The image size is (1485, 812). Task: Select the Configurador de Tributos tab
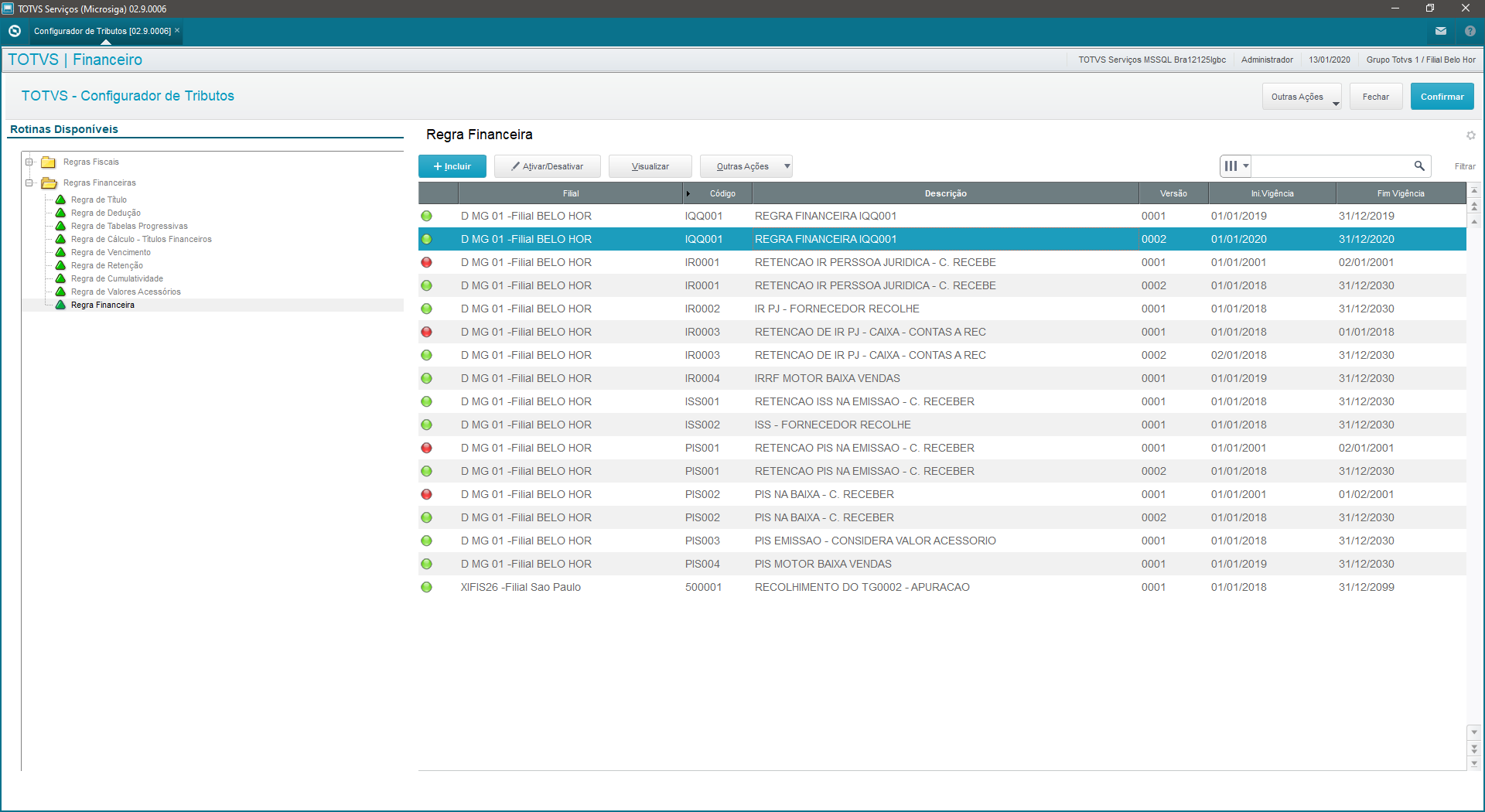(x=102, y=31)
